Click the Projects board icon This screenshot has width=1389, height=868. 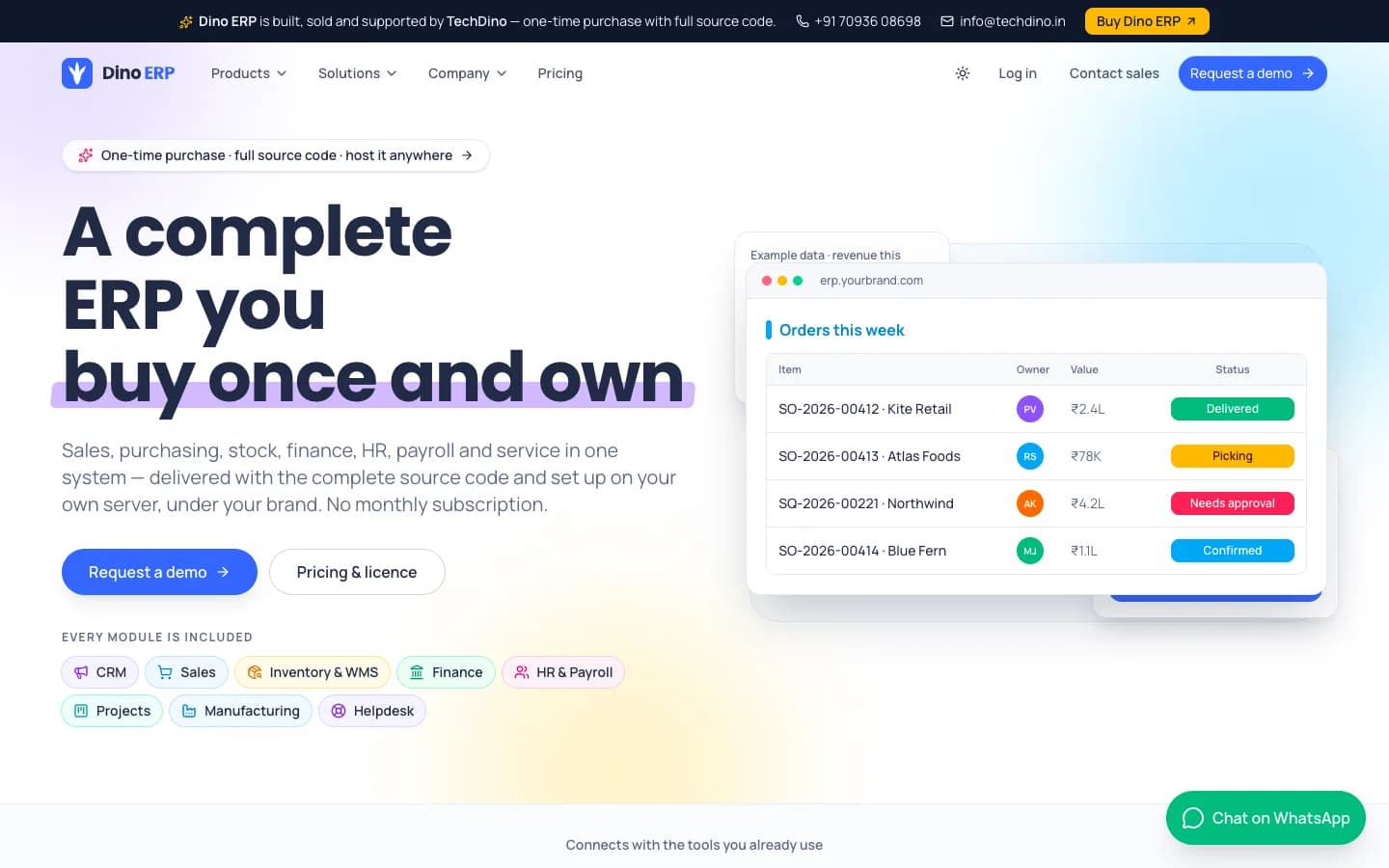pyautogui.click(x=81, y=711)
